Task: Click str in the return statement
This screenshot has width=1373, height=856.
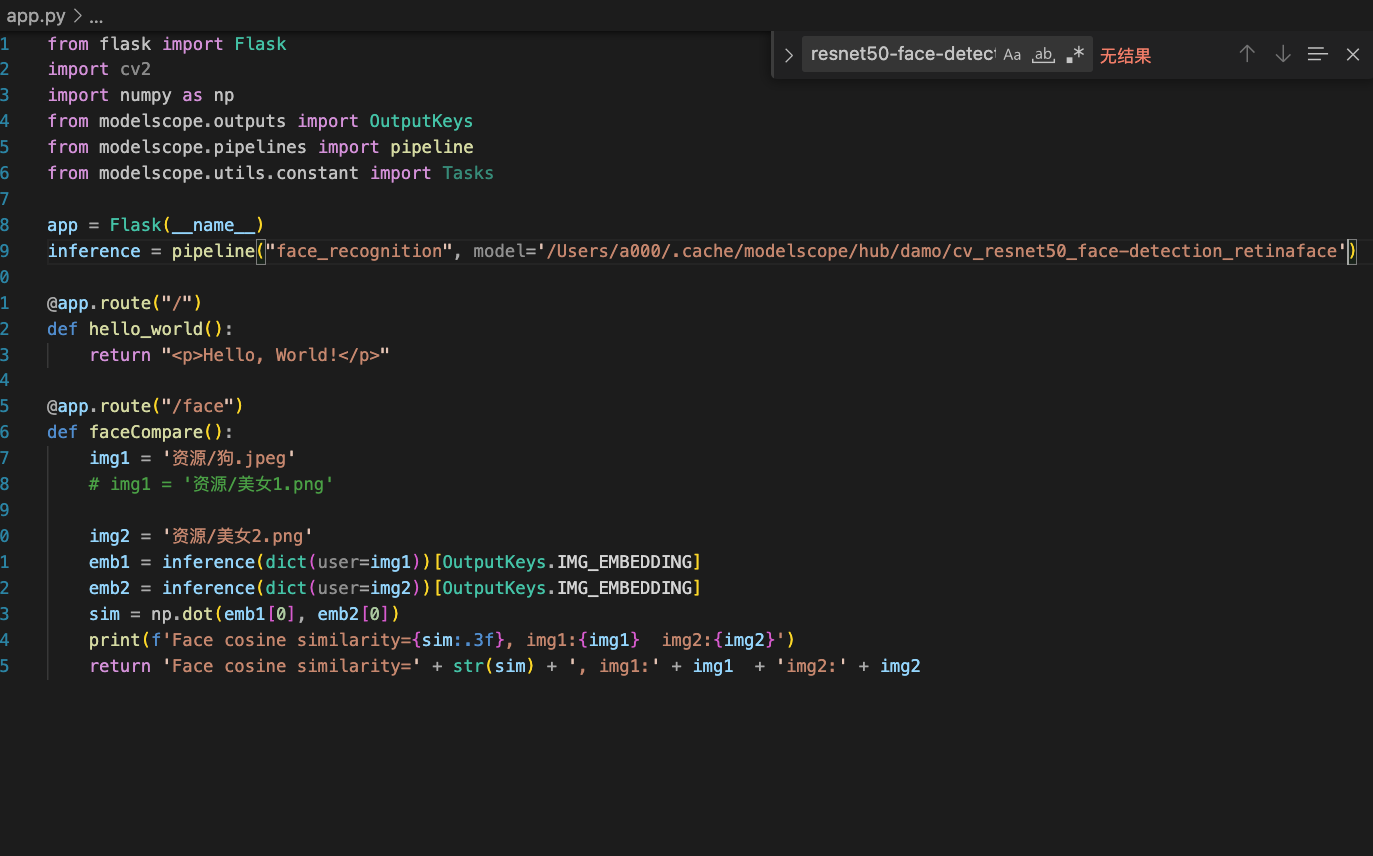Action: pos(468,666)
